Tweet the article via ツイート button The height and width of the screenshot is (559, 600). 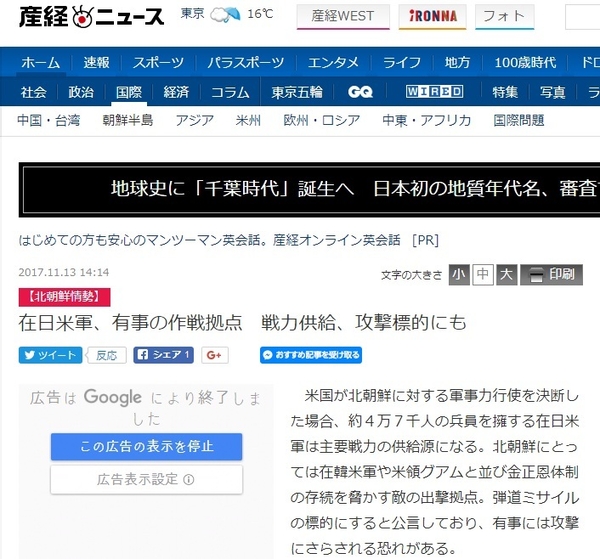(x=50, y=355)
